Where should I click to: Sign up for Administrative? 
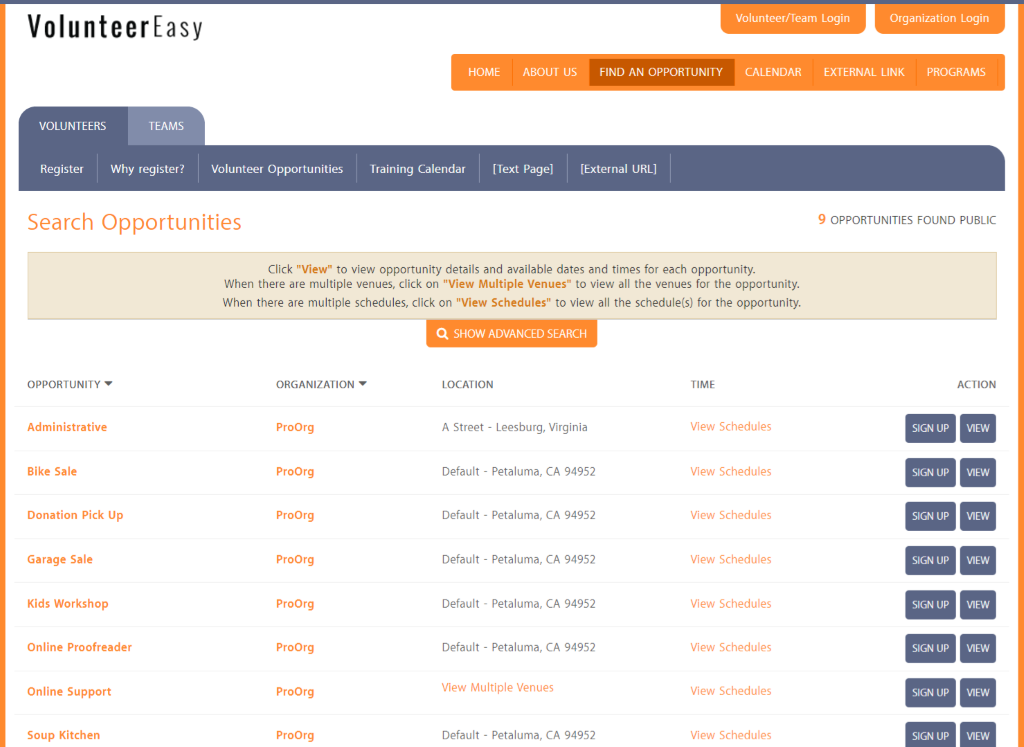930,428
